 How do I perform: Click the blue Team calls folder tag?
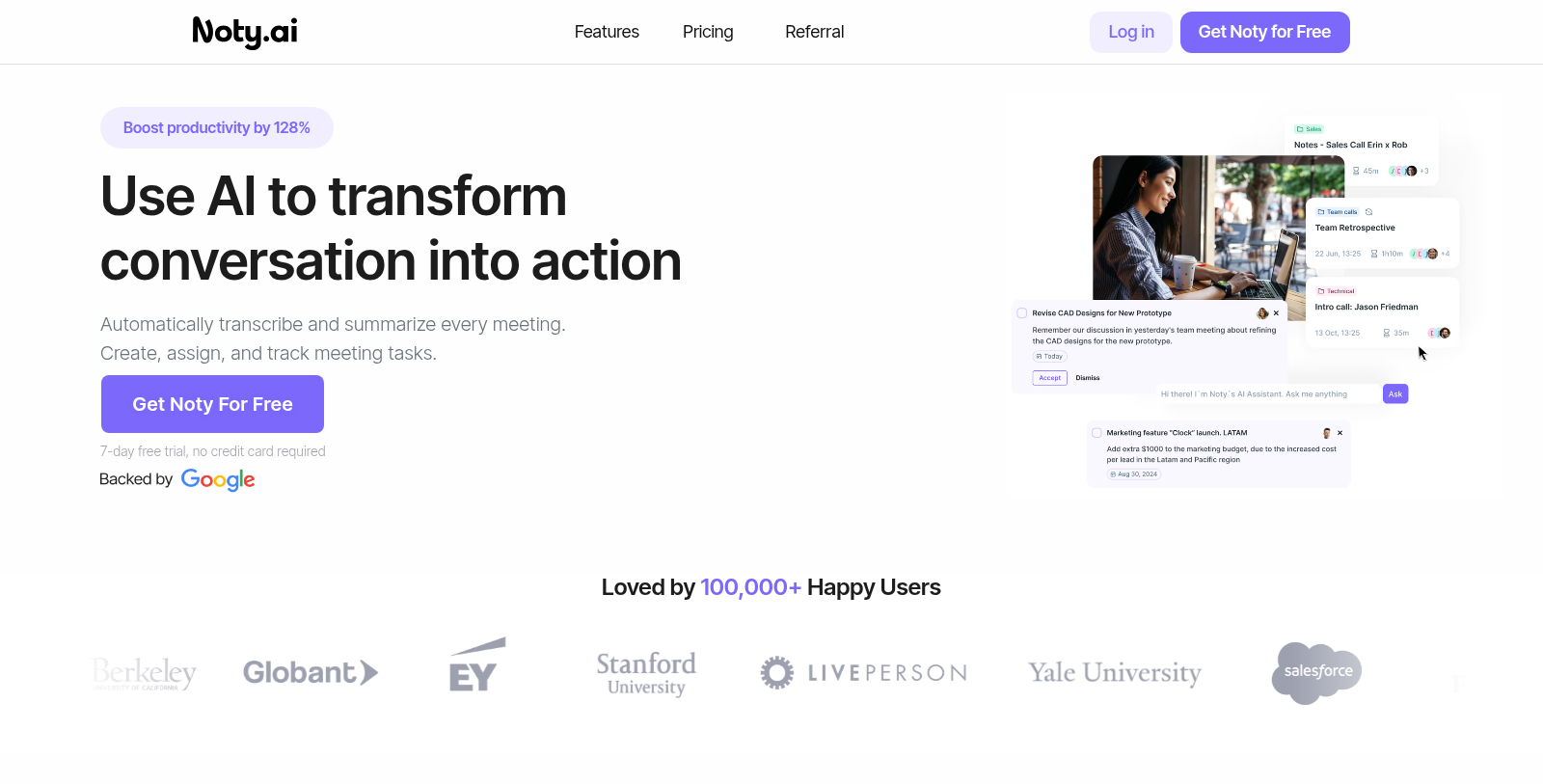coord(1338,212)
